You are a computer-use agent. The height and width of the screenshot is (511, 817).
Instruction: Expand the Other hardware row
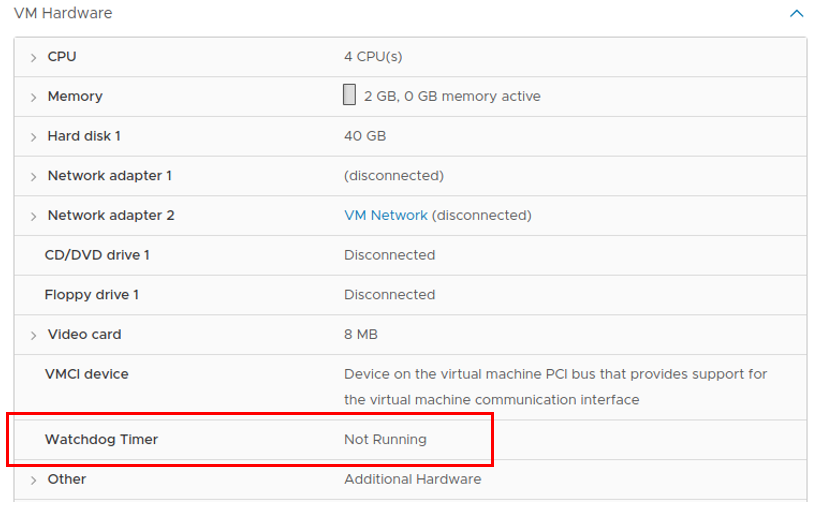click(33, 480)
